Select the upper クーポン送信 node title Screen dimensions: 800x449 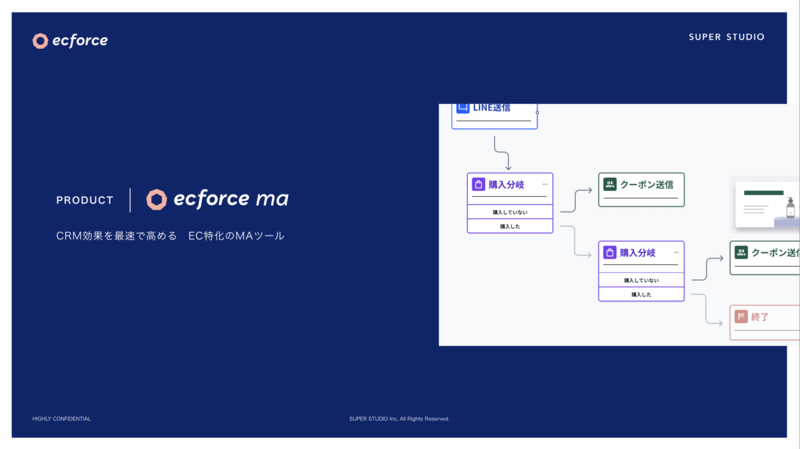click(646, 185)
